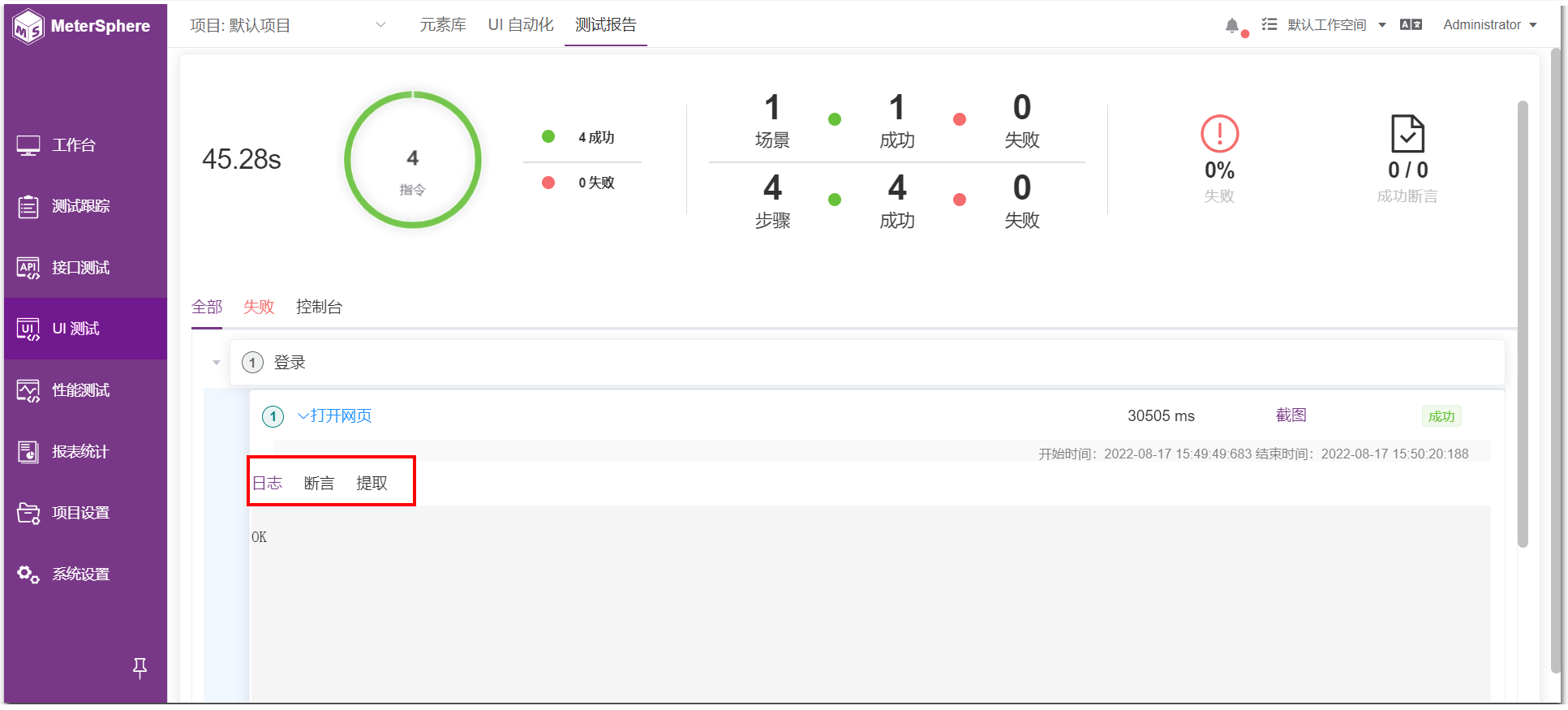Pin the sidebar with the pushpin icon
The height and width of the screenshot is (710, 1568).
pyautogui.click(x=140, y=668)
